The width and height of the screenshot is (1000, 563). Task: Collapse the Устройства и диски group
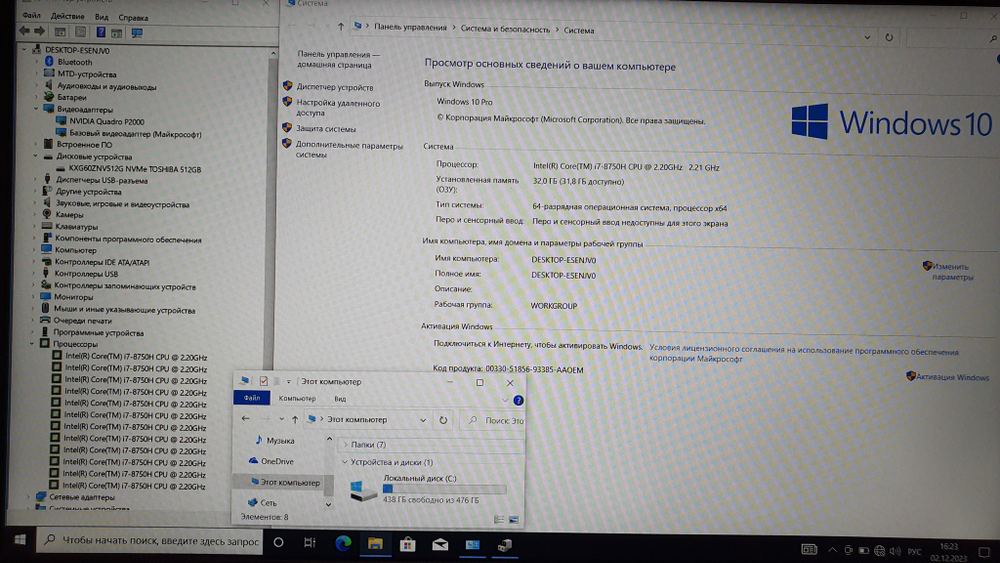click(344, 462)
